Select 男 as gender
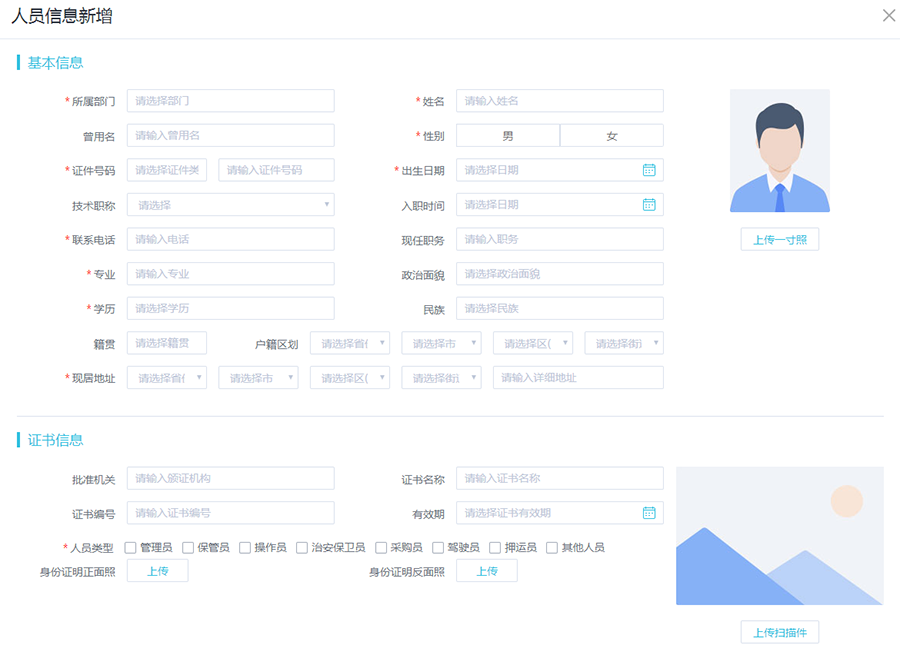 pos(508,136)
